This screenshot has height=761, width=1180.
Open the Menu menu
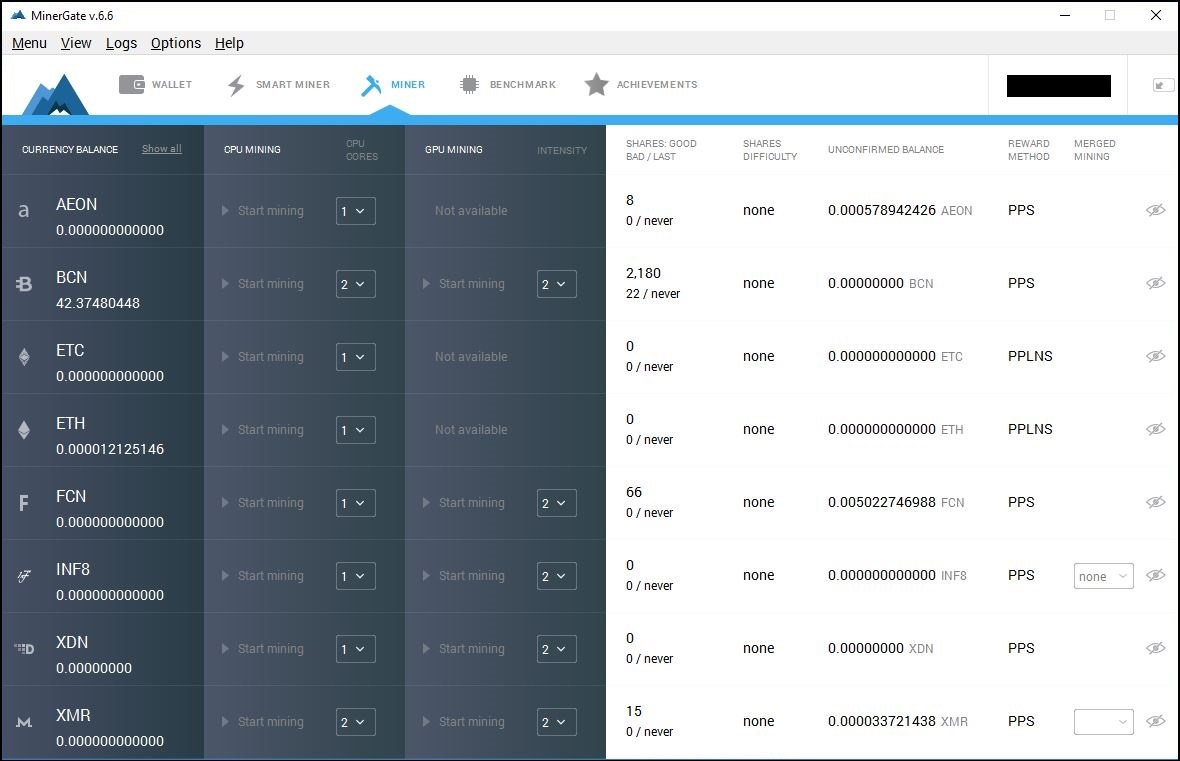[x=29, y=43]
